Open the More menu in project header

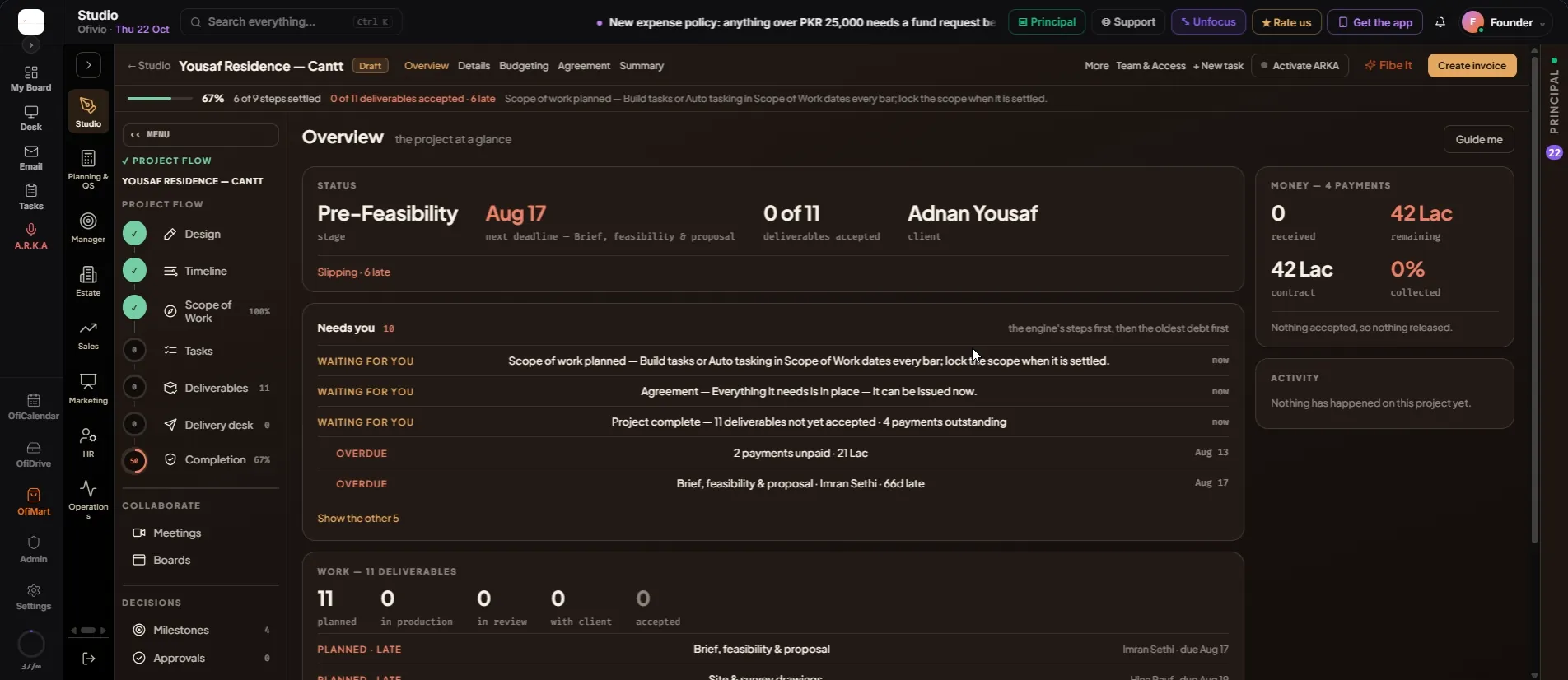1096,66
